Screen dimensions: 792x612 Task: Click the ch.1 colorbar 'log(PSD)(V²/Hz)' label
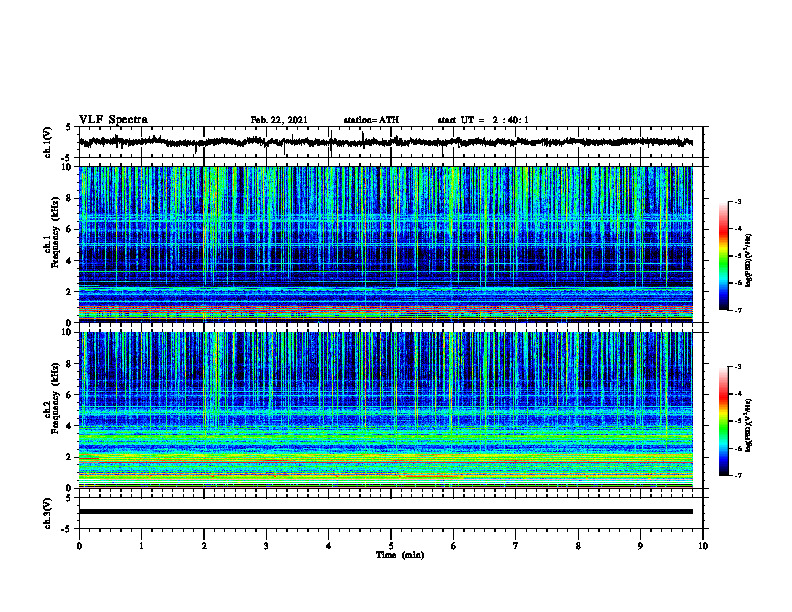click(749, 260)
